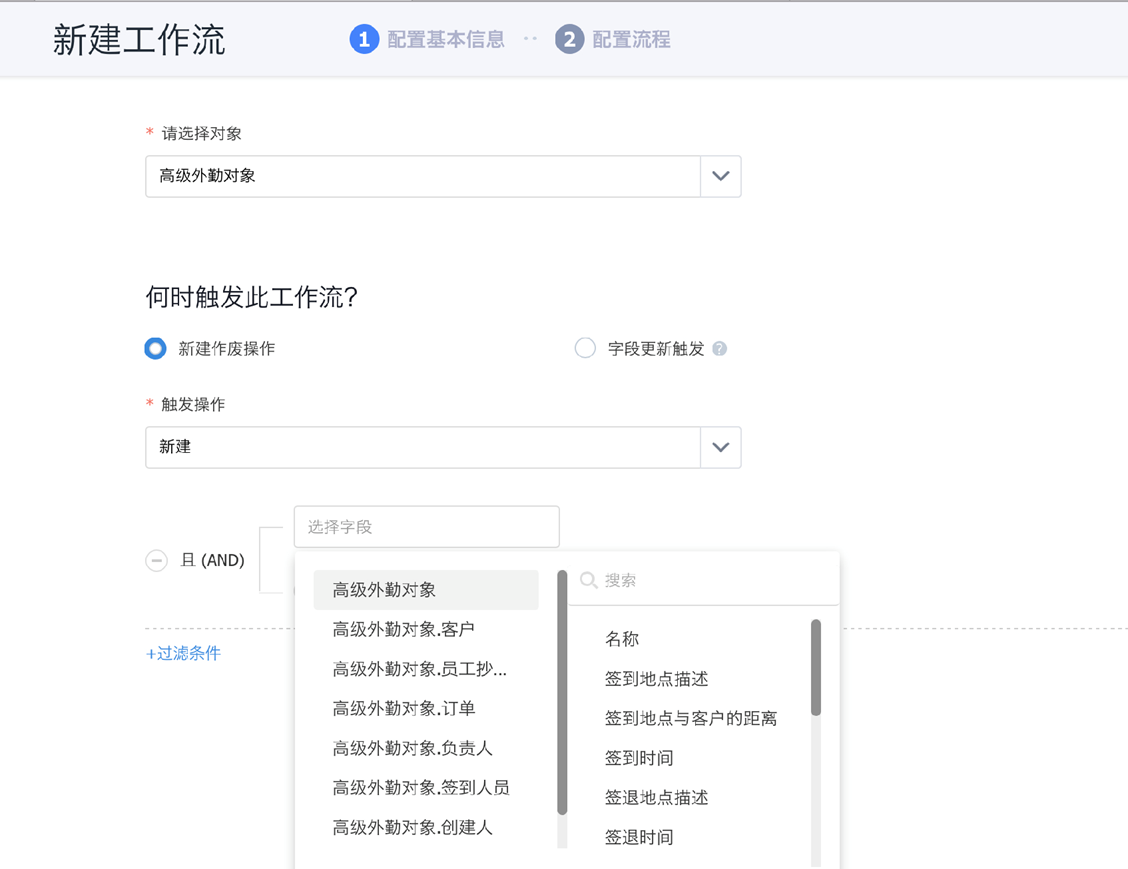Choose 高级外勤对象.订单 in the object list

pyautogui.click(x=403, y=708)
